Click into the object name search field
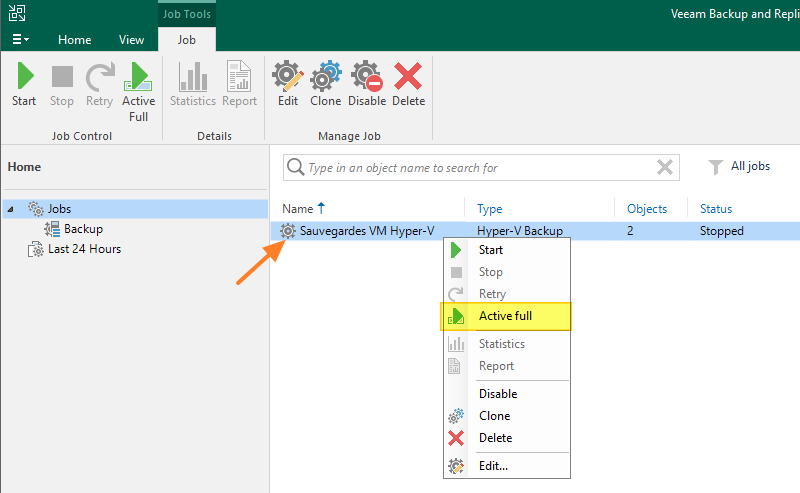800x493 pixels. 480,167
